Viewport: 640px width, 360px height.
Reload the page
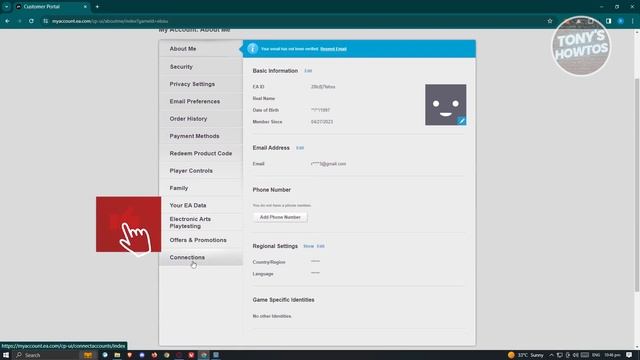point(31,21)
